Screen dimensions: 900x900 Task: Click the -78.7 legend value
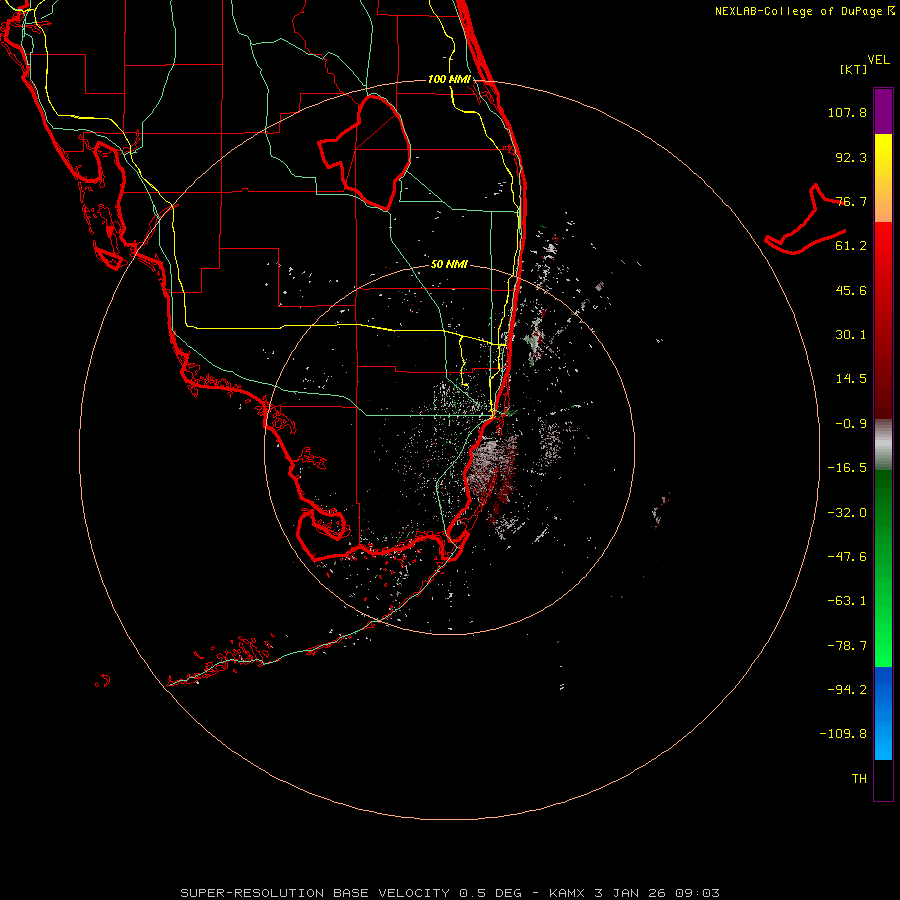pyautogui.click(x=847, y=646)
